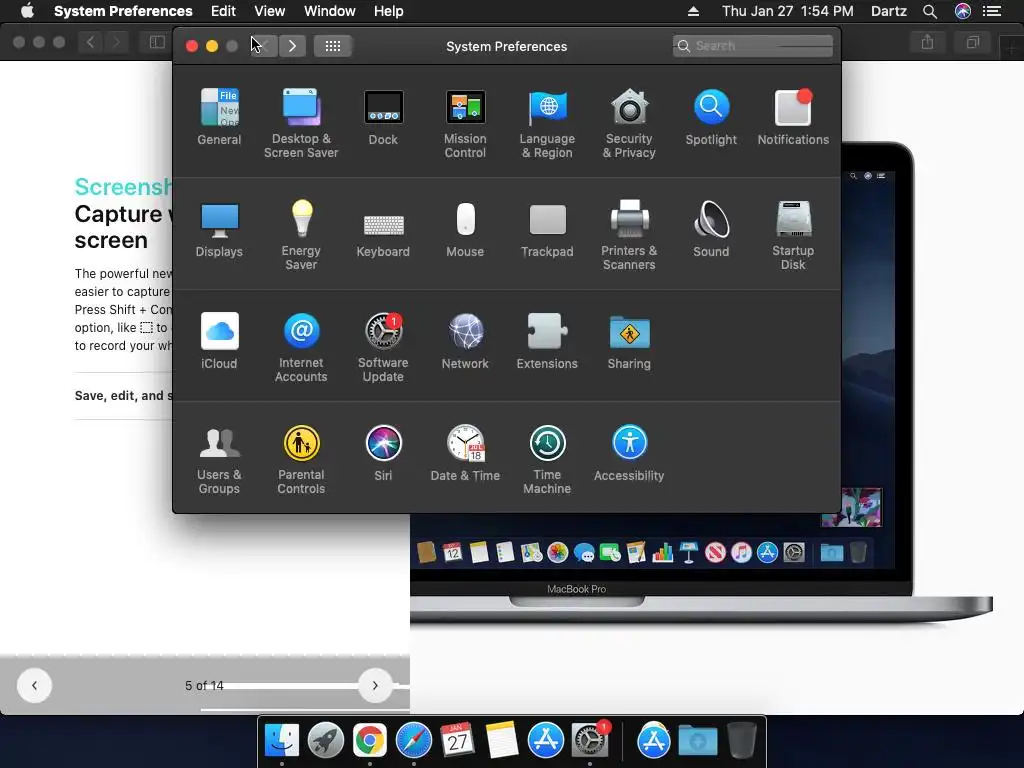Open Users & Groups preferences

coord(219,460)
